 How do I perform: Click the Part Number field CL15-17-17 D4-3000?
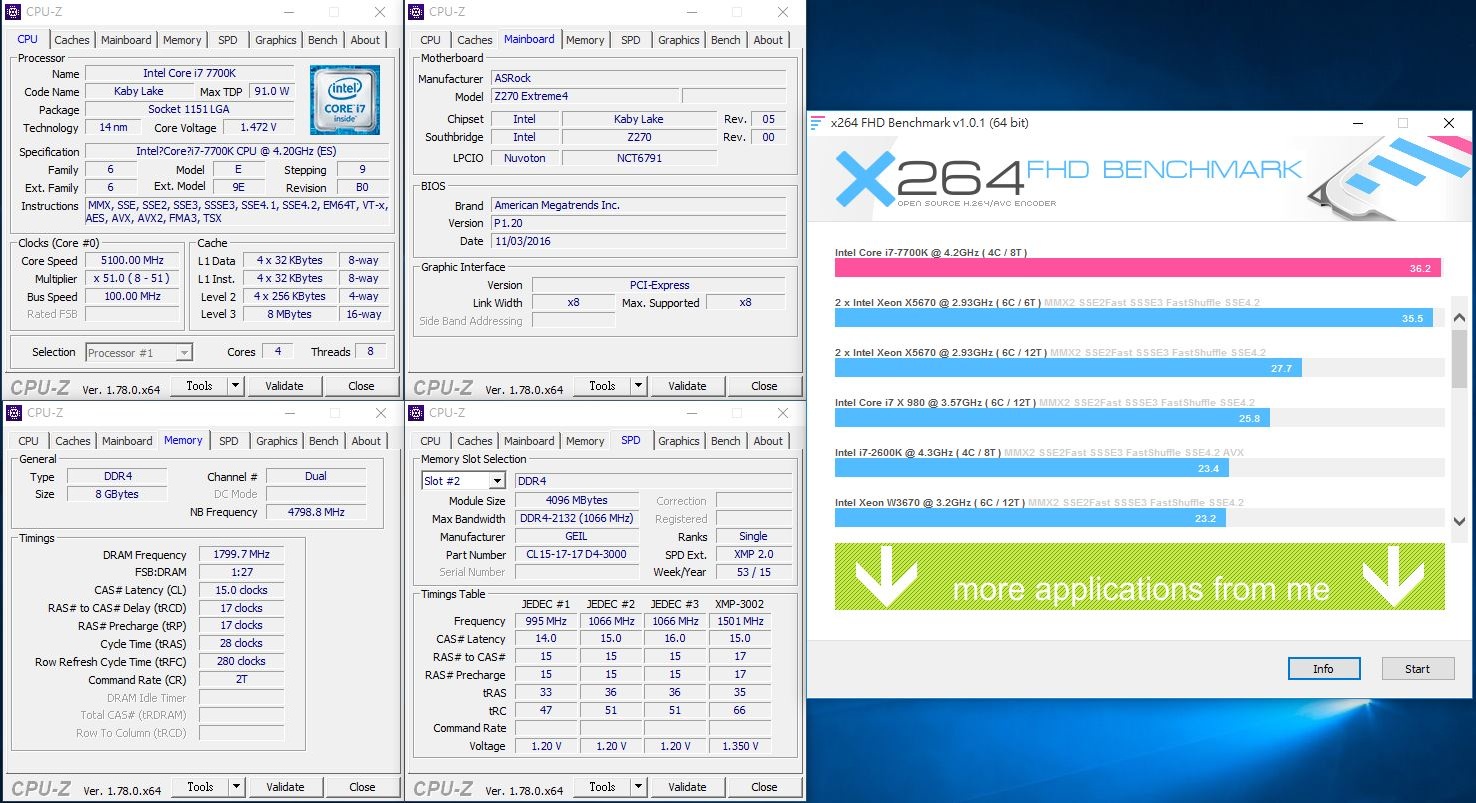coord(576,555)
